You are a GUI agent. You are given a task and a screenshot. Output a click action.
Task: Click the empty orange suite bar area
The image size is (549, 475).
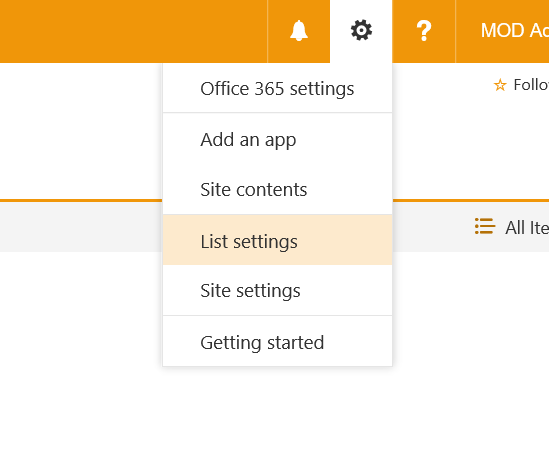click(133, 31)
